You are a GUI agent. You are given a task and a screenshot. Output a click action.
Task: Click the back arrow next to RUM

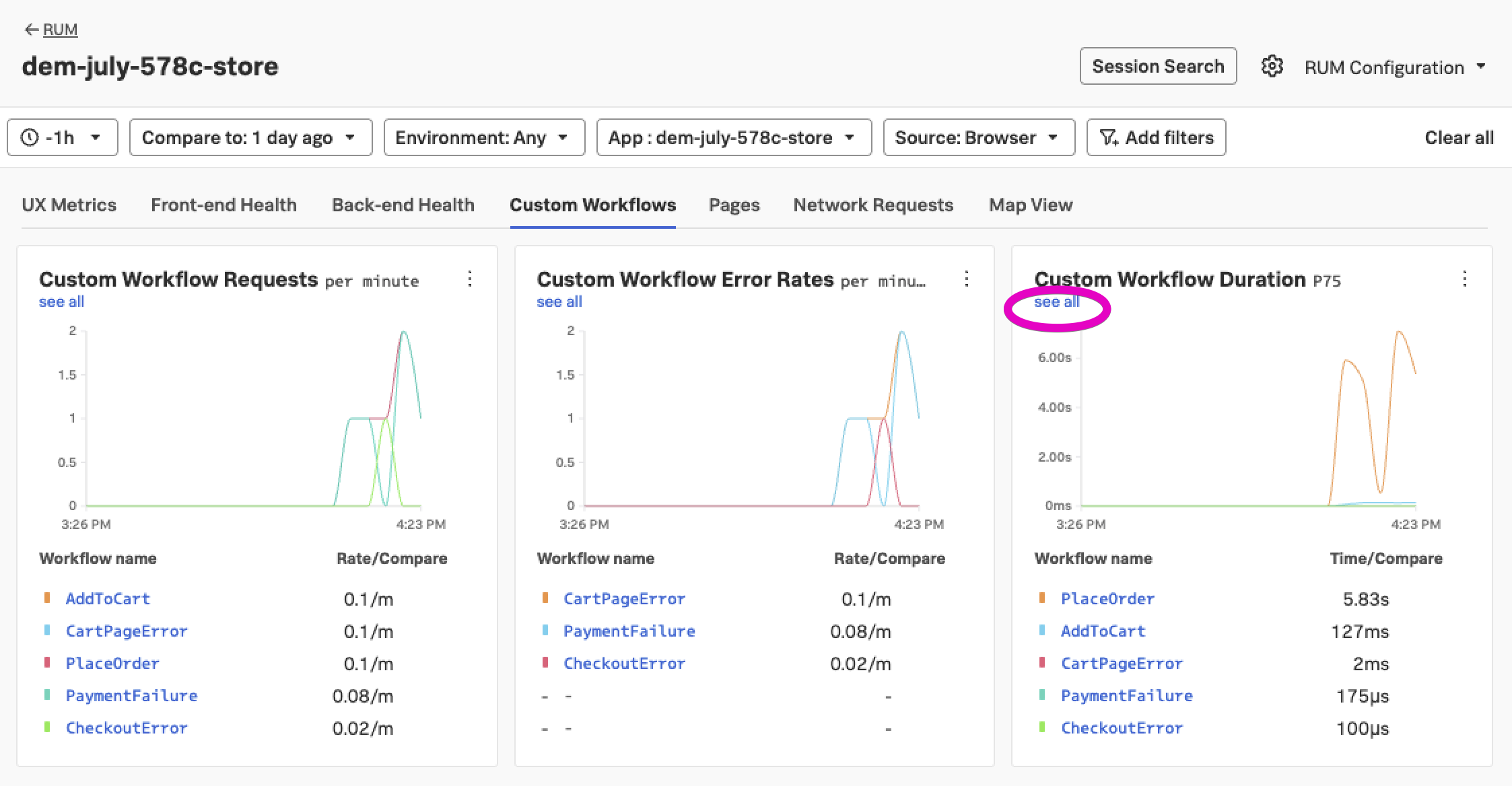coord(31,30)
